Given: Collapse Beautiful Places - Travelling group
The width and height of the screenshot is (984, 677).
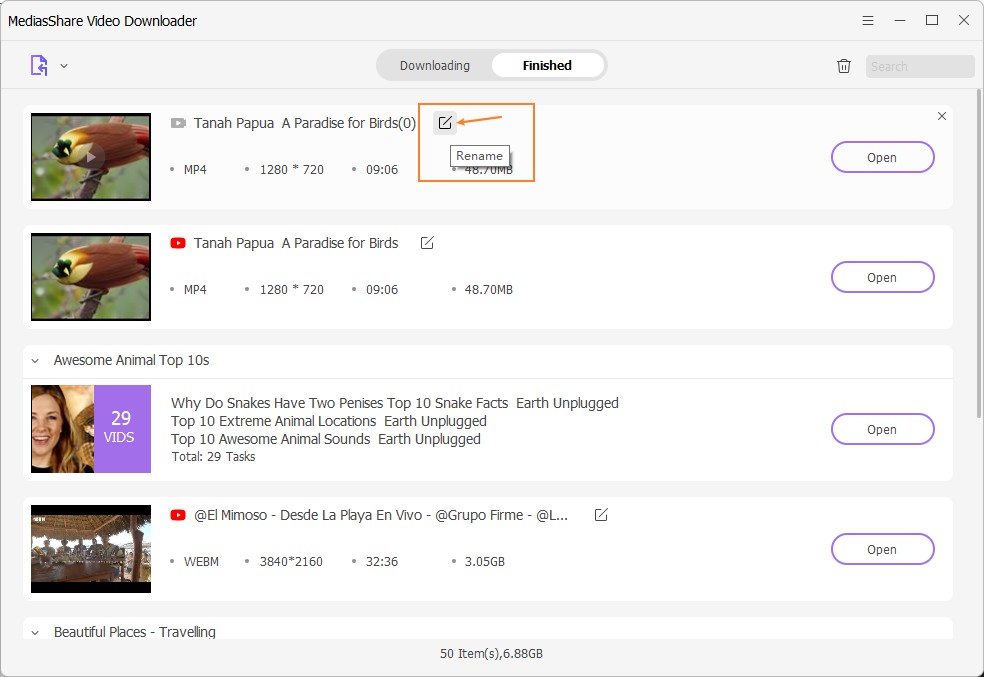Looking at the screenshot, I should tap(36, 632).
